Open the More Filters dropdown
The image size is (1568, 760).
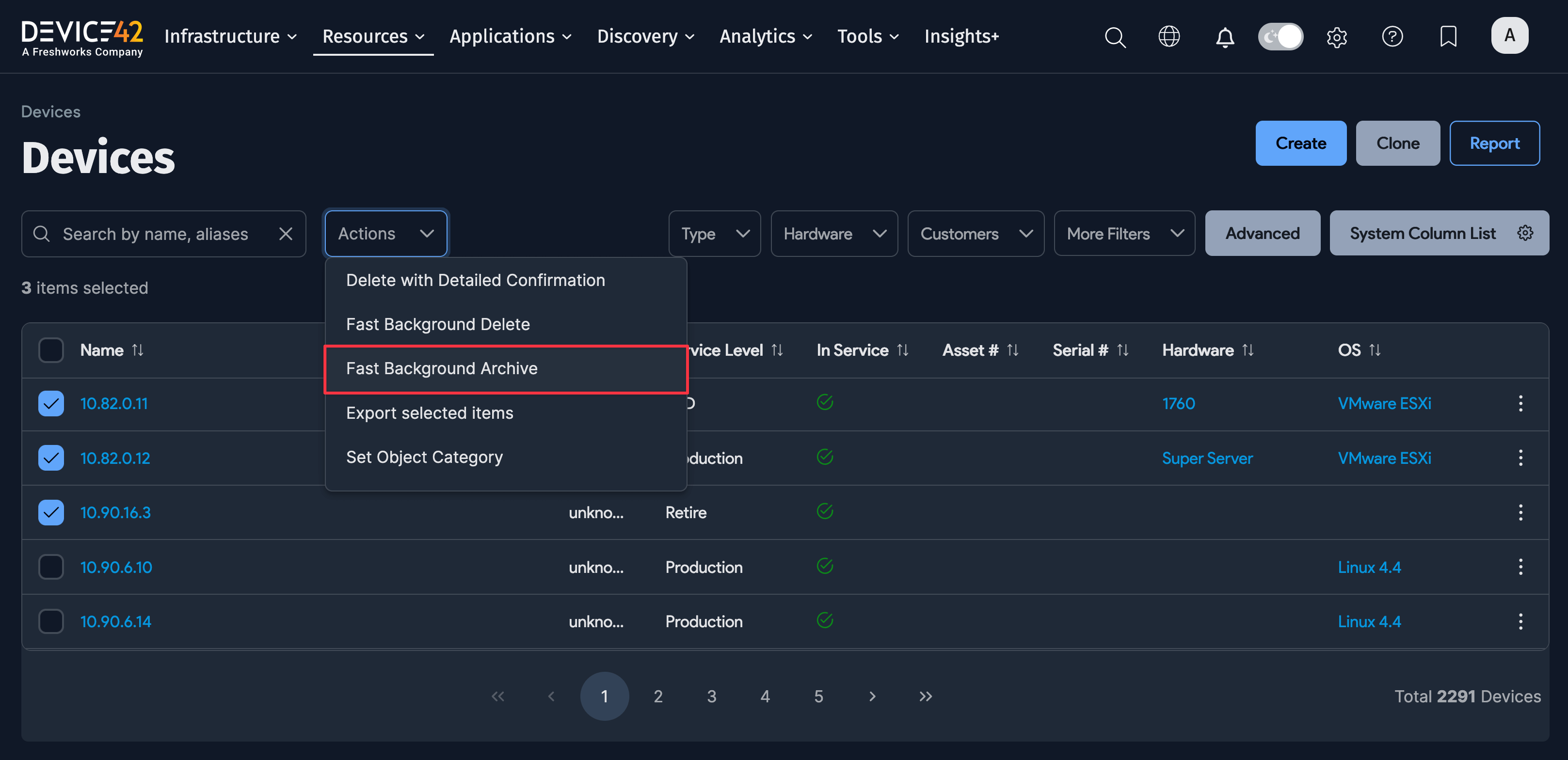click(x=1124, y=233)
